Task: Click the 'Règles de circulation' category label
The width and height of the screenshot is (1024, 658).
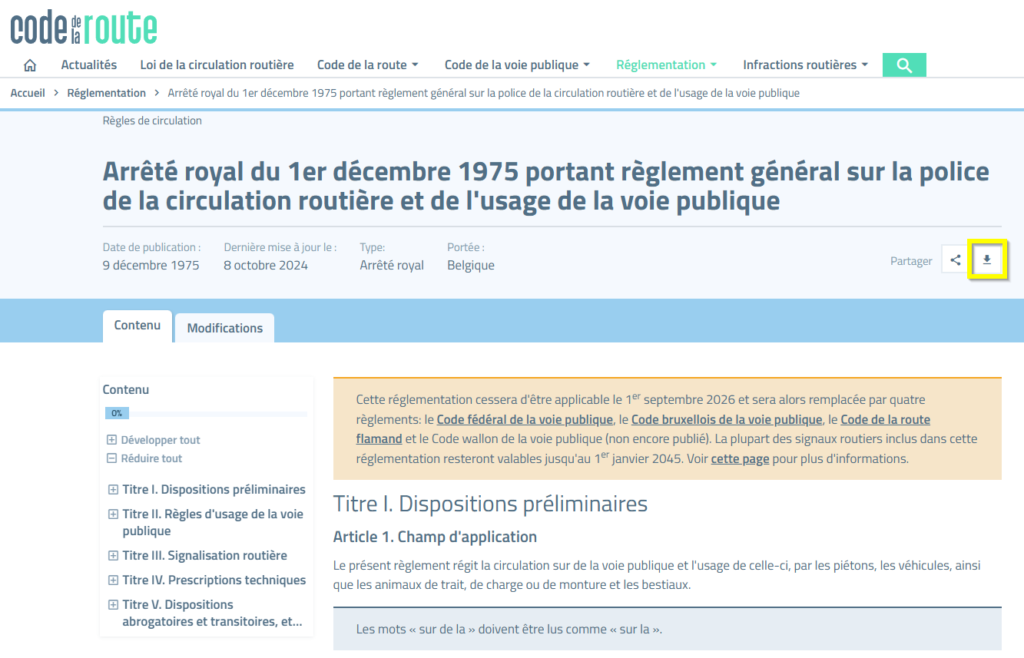Action: pyautogui.click(x=152, y=121)
